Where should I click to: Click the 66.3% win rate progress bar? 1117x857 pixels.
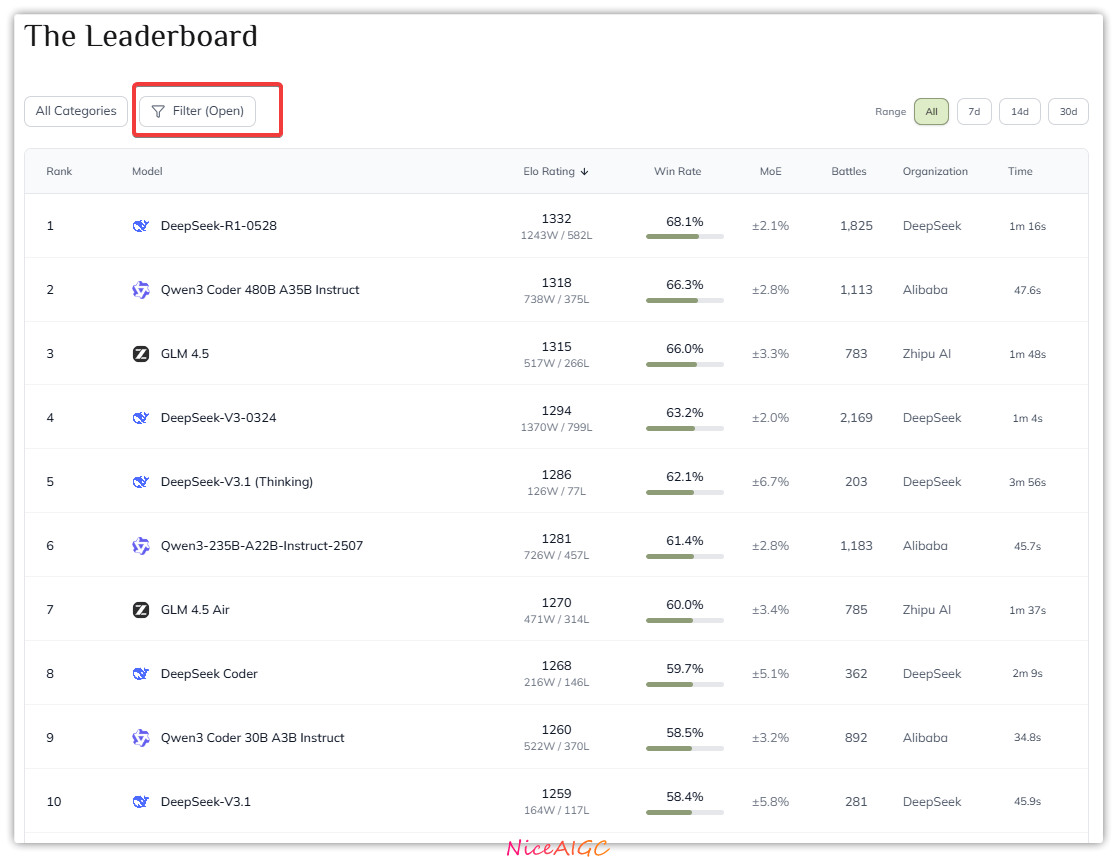[685, 301]
